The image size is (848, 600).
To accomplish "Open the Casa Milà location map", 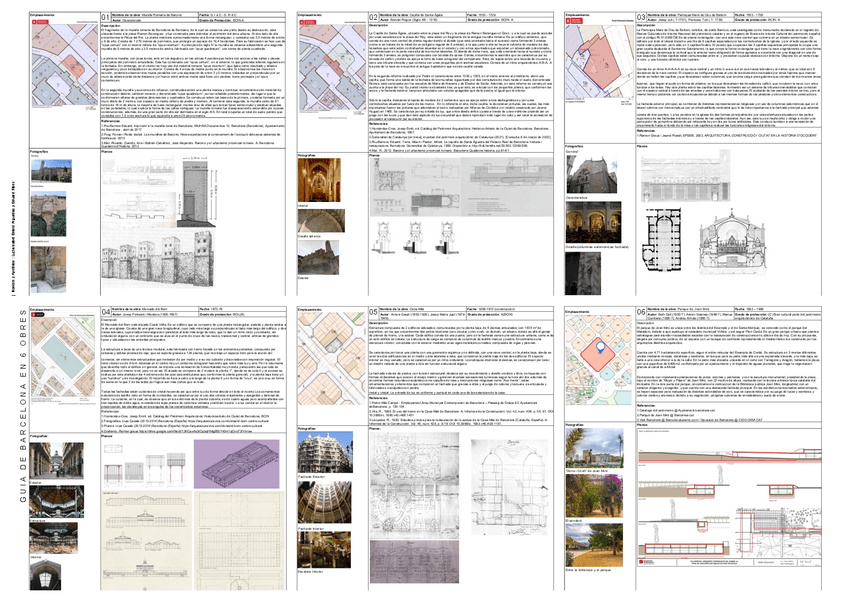I will point(333,358).
